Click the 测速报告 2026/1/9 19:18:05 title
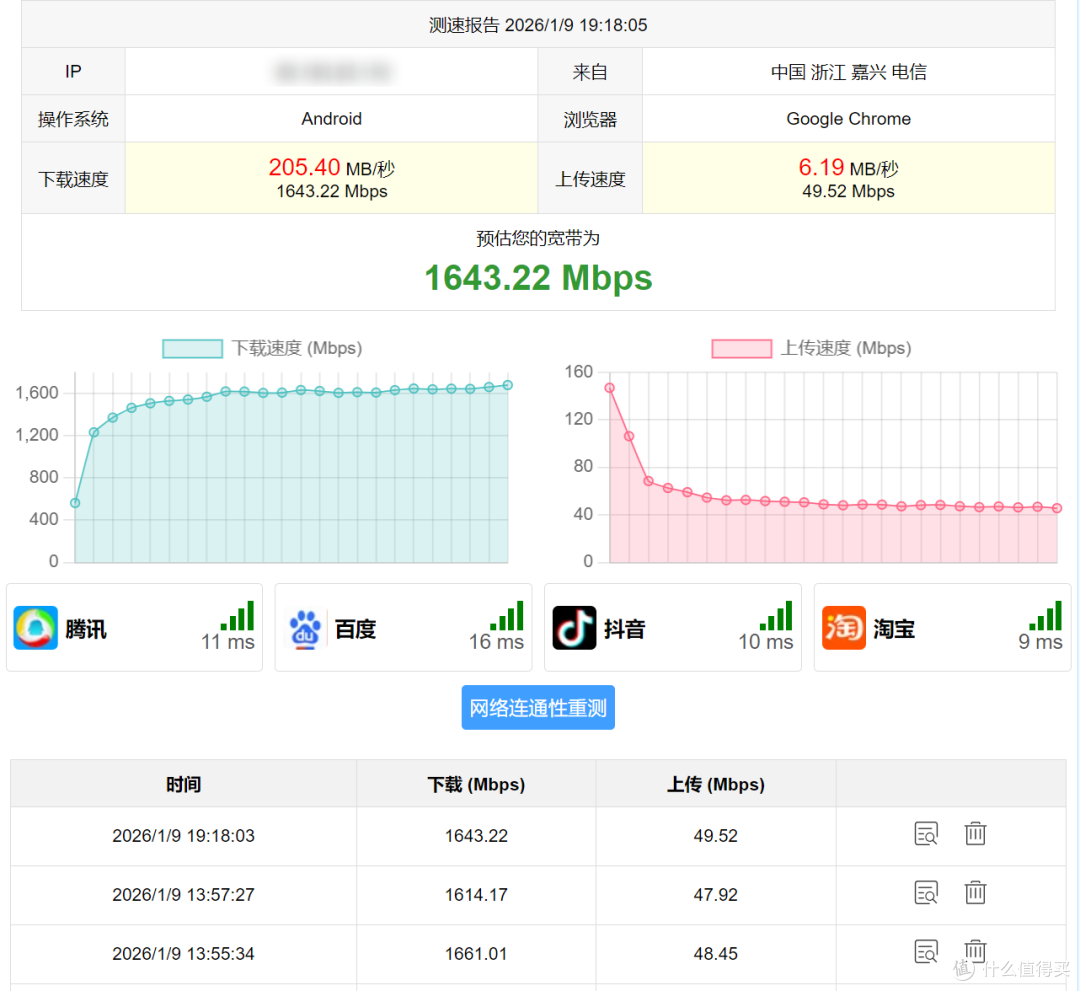This screenshot has width=1080, height=991. [538, 25]
